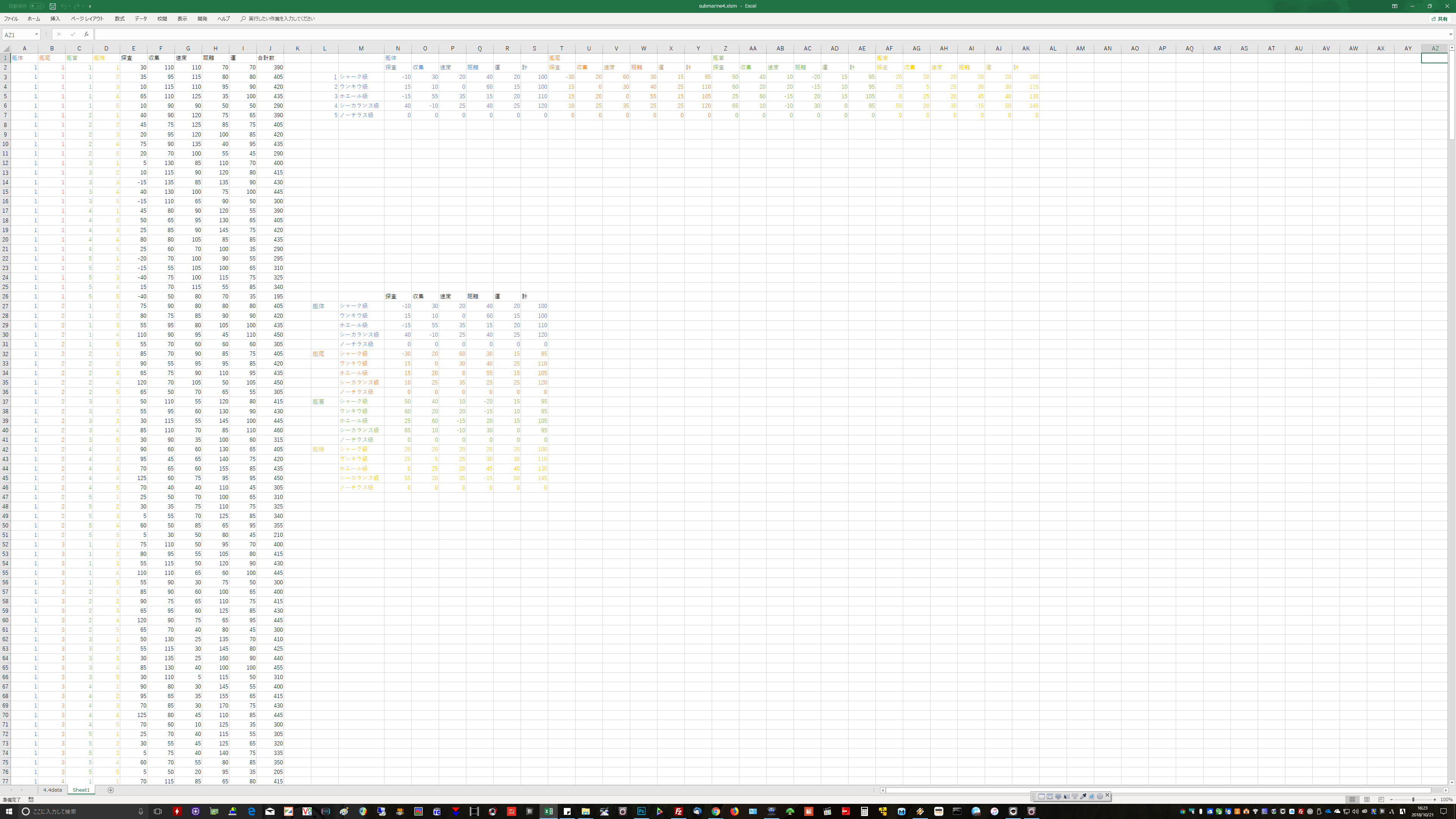Expand the Name Box dropdown arrow
This screenshot has width=1456, height=819.
pos(36,35)
